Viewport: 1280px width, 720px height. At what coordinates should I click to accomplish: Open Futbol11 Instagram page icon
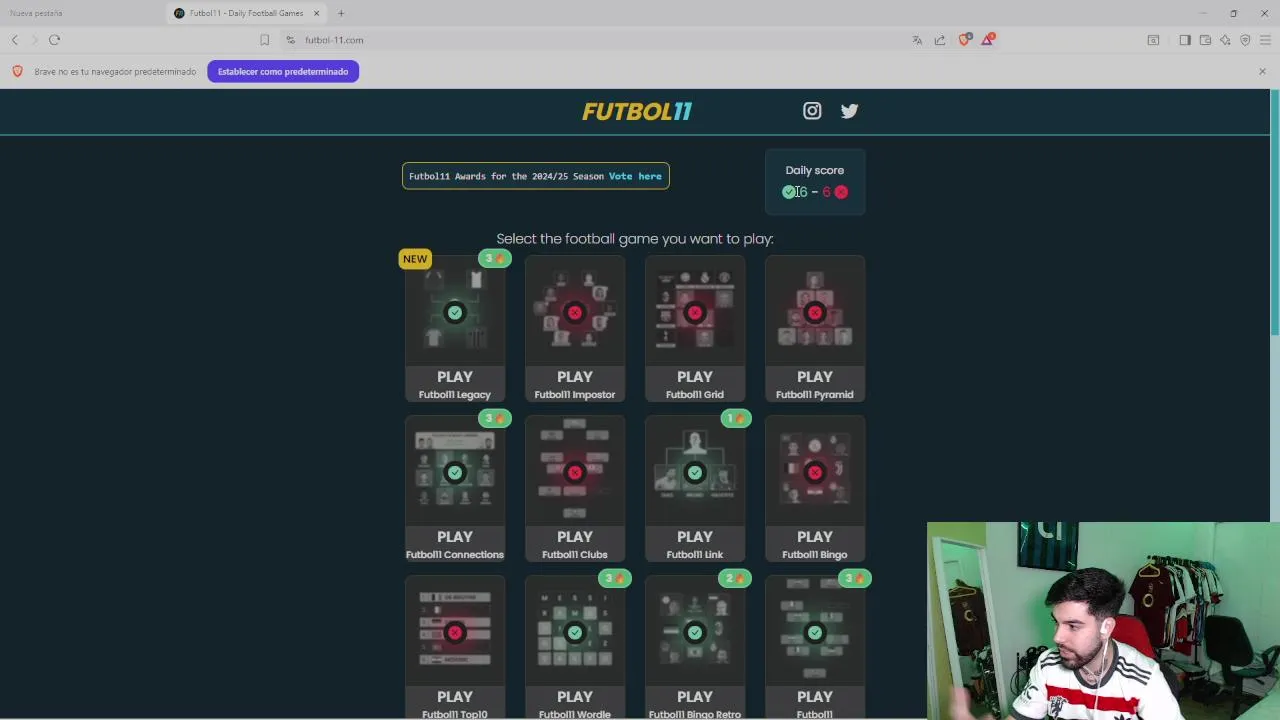(812, 111)
